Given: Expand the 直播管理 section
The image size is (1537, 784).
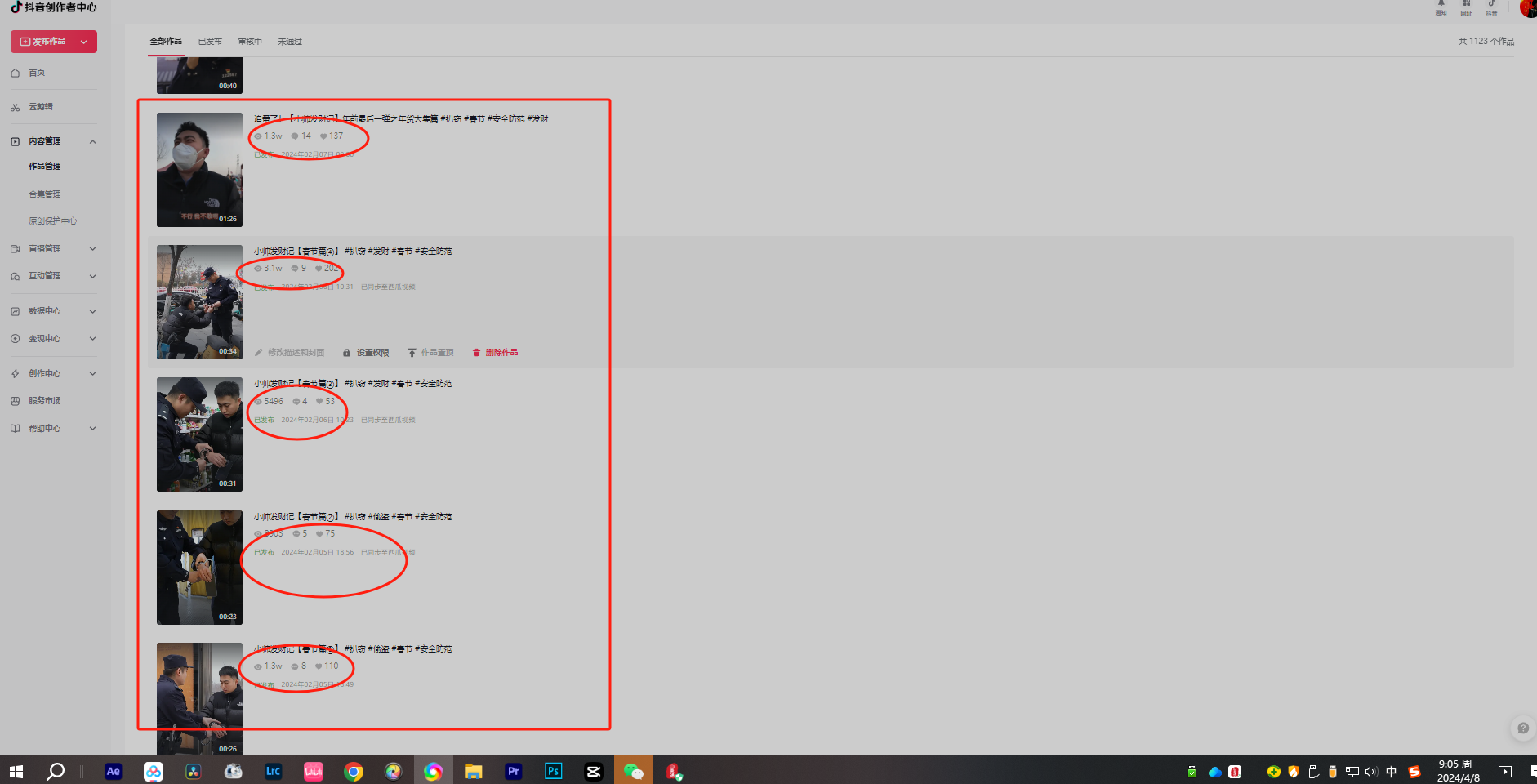Looking at the screenshot, I should (92, 249).
